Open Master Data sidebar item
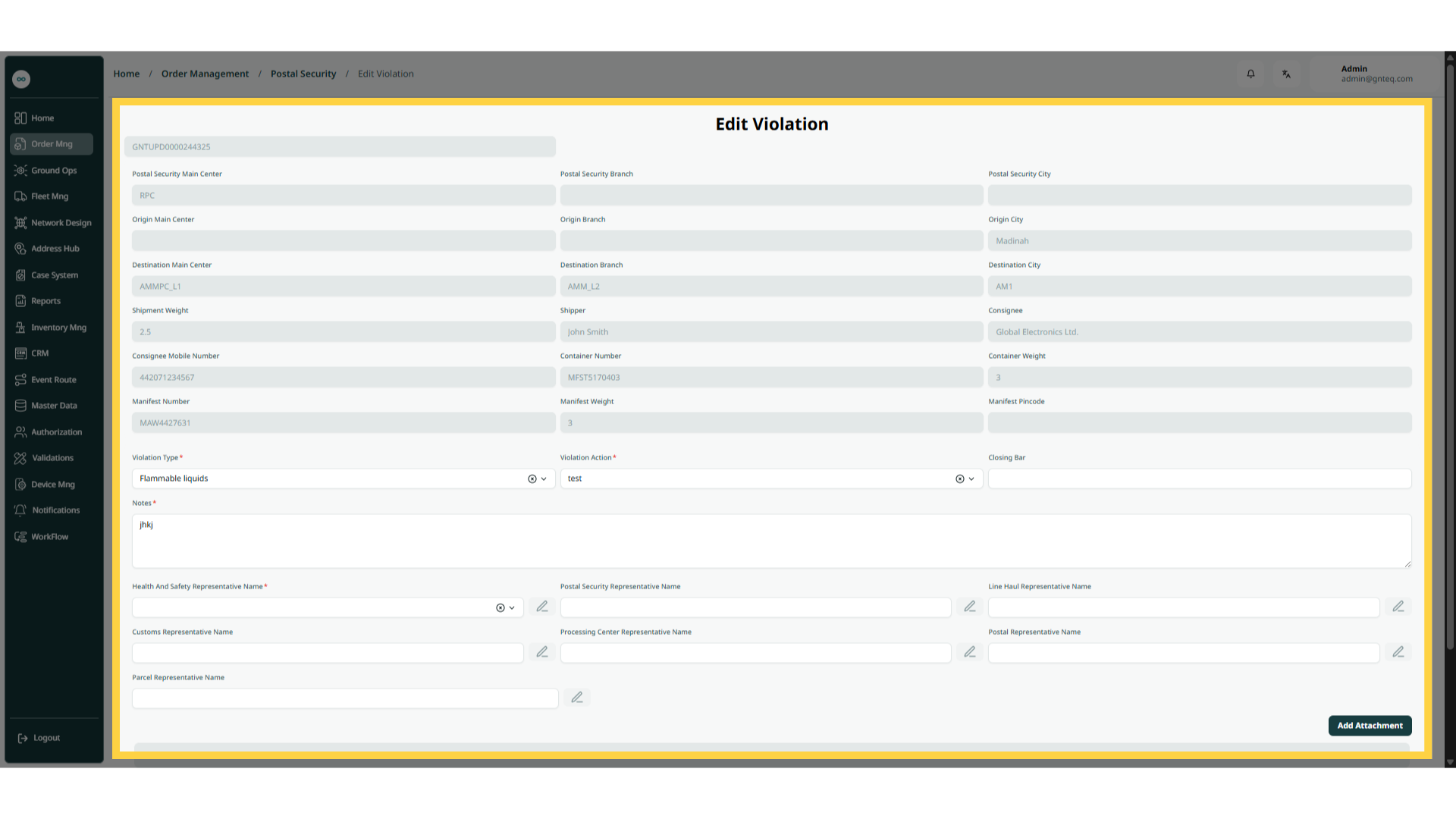 pyautogui.click(x=53, y=406)
